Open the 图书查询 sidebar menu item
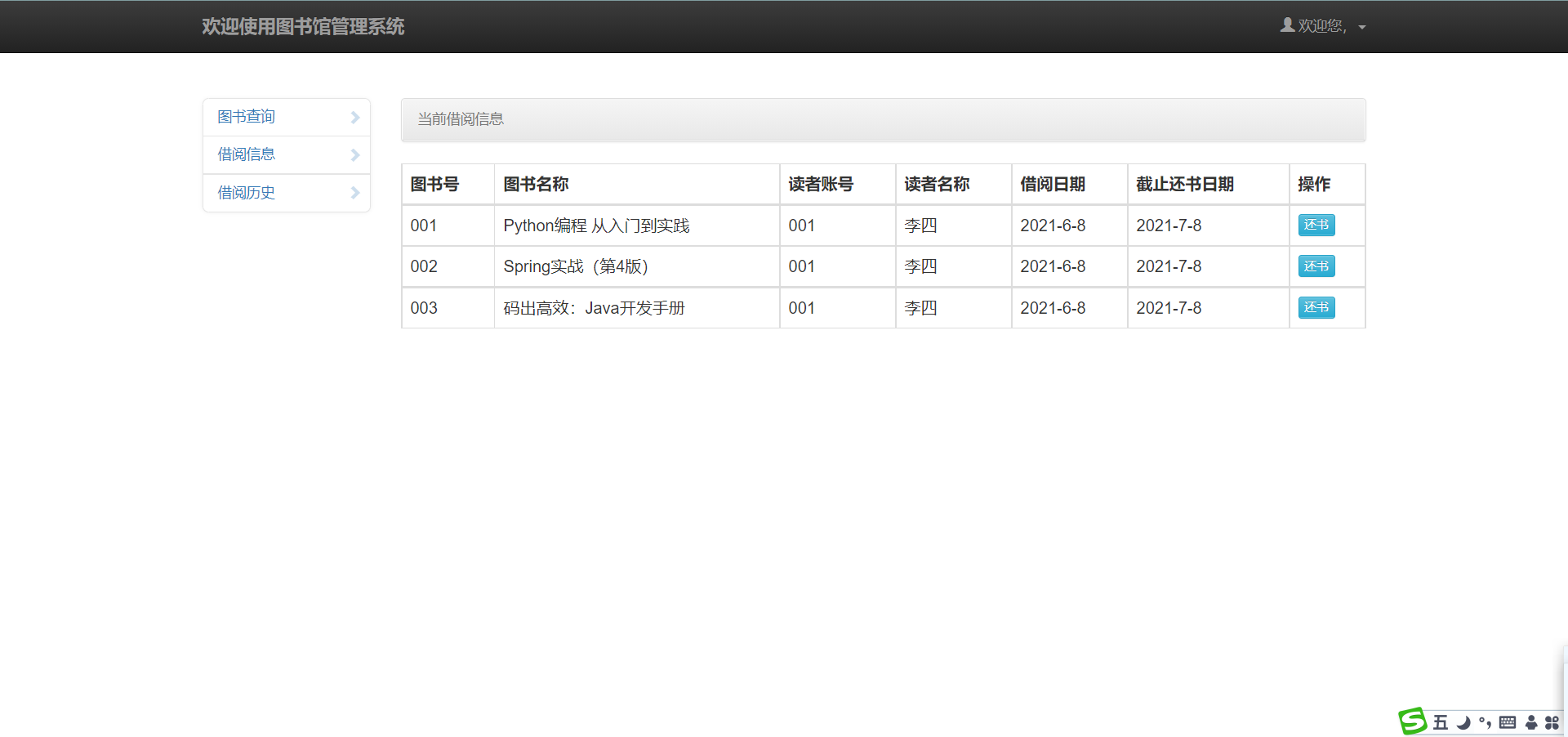This screenshot has width=1568, height=737. 287,117
